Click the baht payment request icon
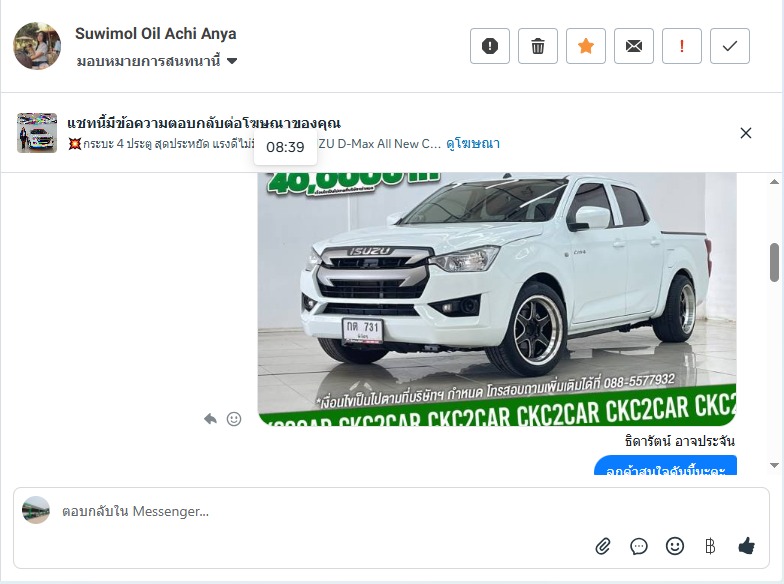 [710, 546]
